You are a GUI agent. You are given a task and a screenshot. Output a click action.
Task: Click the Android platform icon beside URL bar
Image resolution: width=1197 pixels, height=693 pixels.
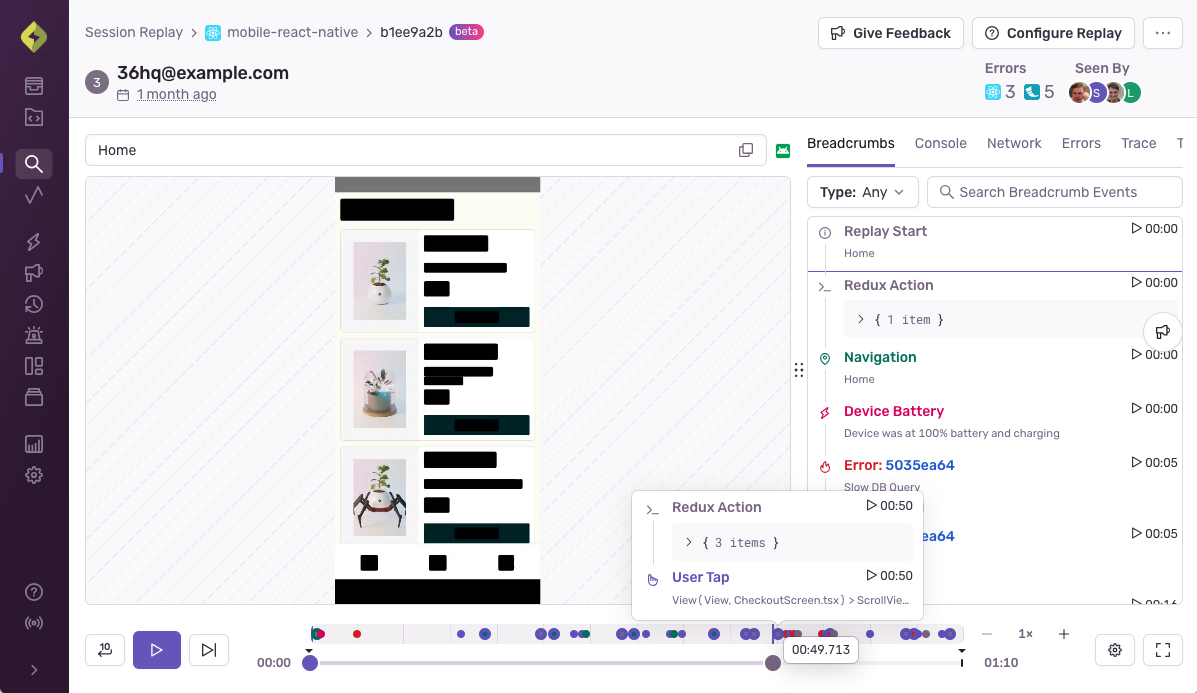tap(783, 150)
